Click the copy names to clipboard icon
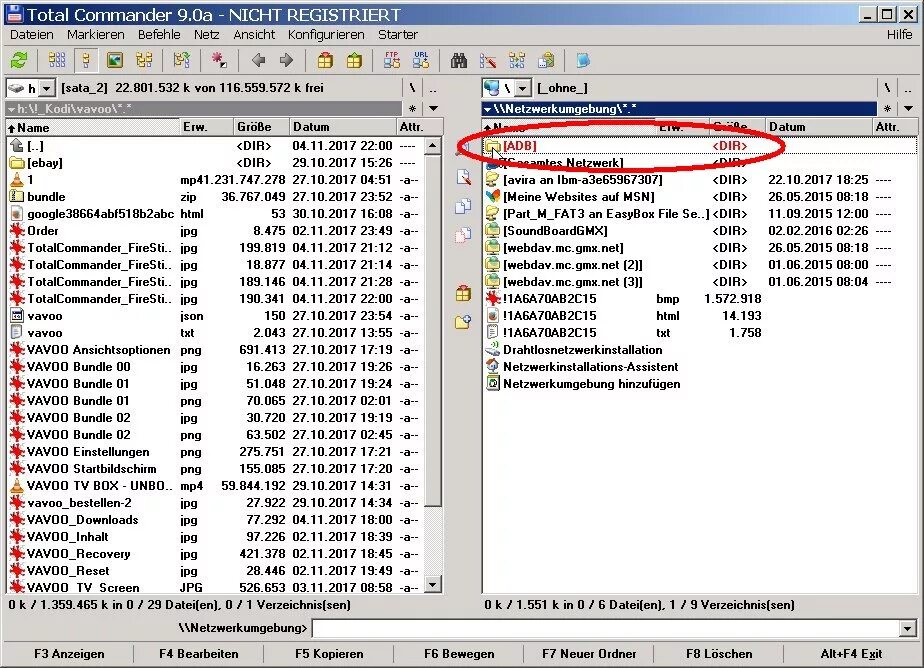 click(546, 60)
